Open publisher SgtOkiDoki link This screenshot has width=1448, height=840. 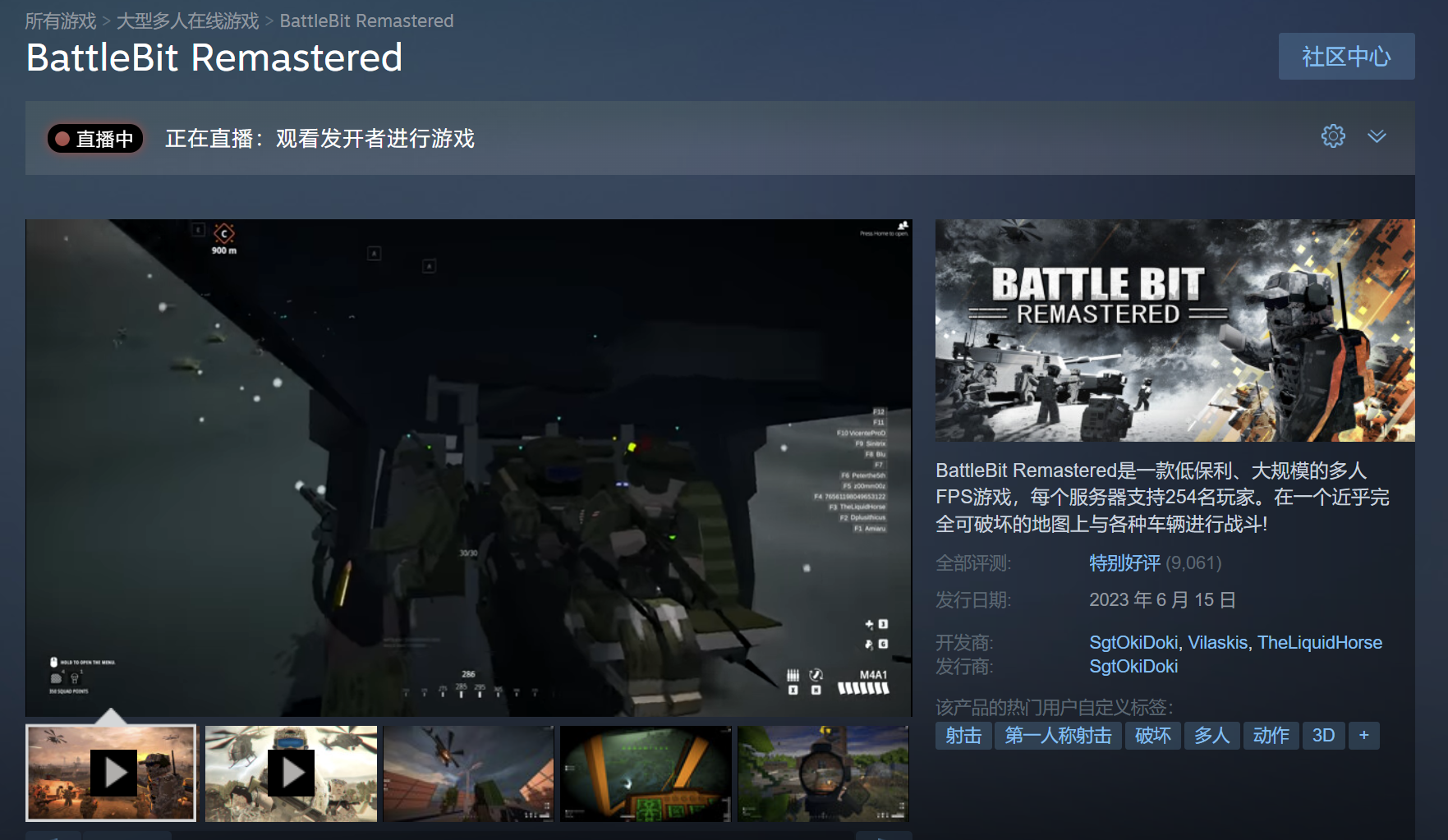point(1133,667)
